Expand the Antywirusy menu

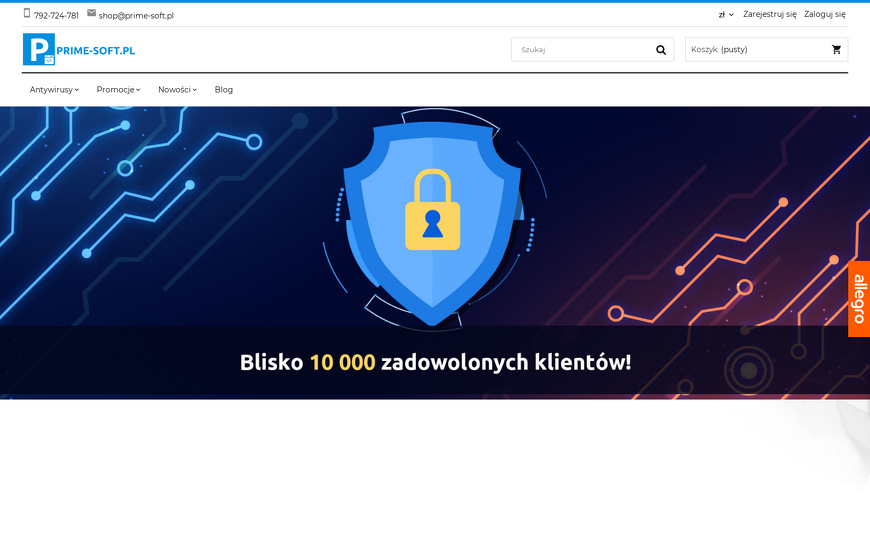click(54, 89)
